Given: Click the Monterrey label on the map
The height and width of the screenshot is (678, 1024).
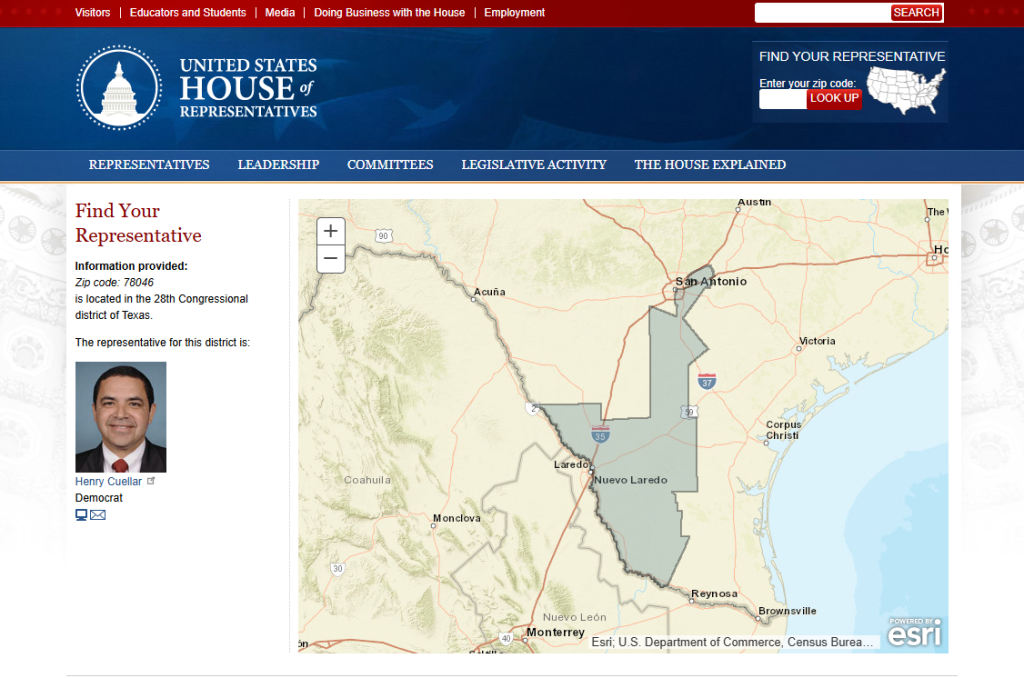Looking at the screenshot, I should 556,632.
